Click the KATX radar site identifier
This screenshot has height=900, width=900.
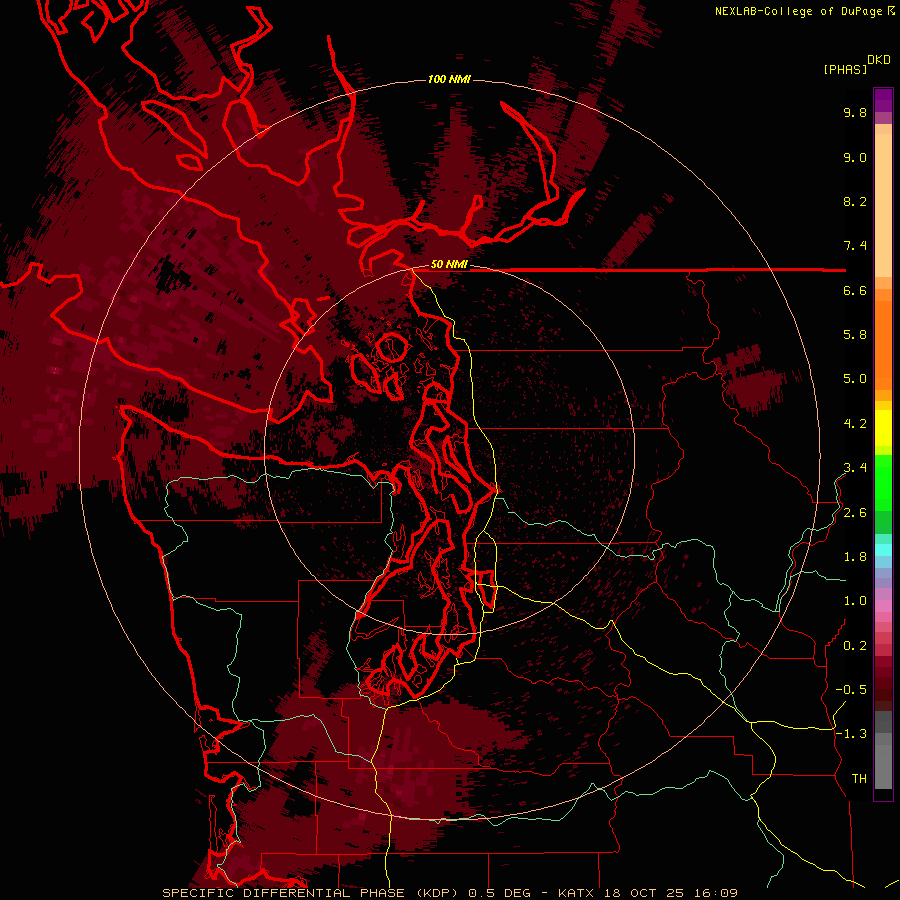(x=576, y=893)
